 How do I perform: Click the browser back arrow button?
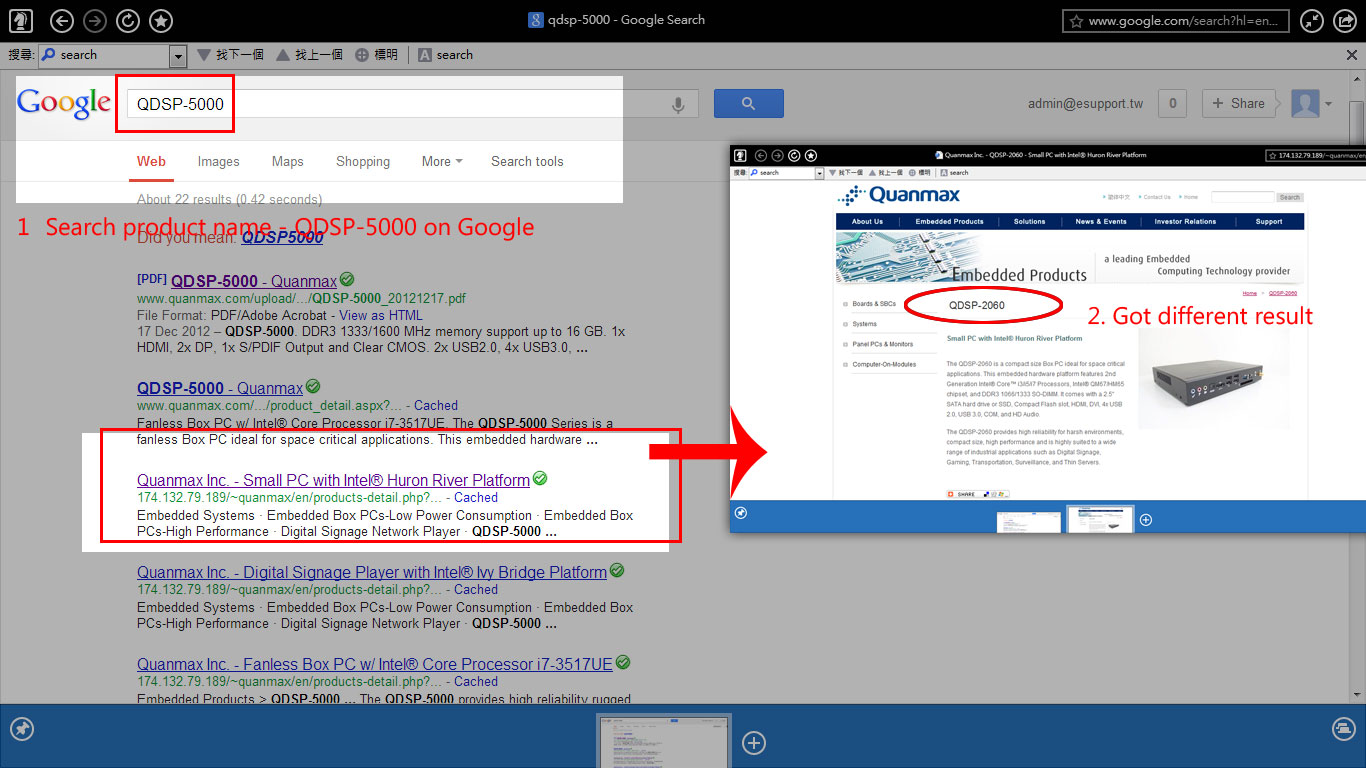[61, 20]
